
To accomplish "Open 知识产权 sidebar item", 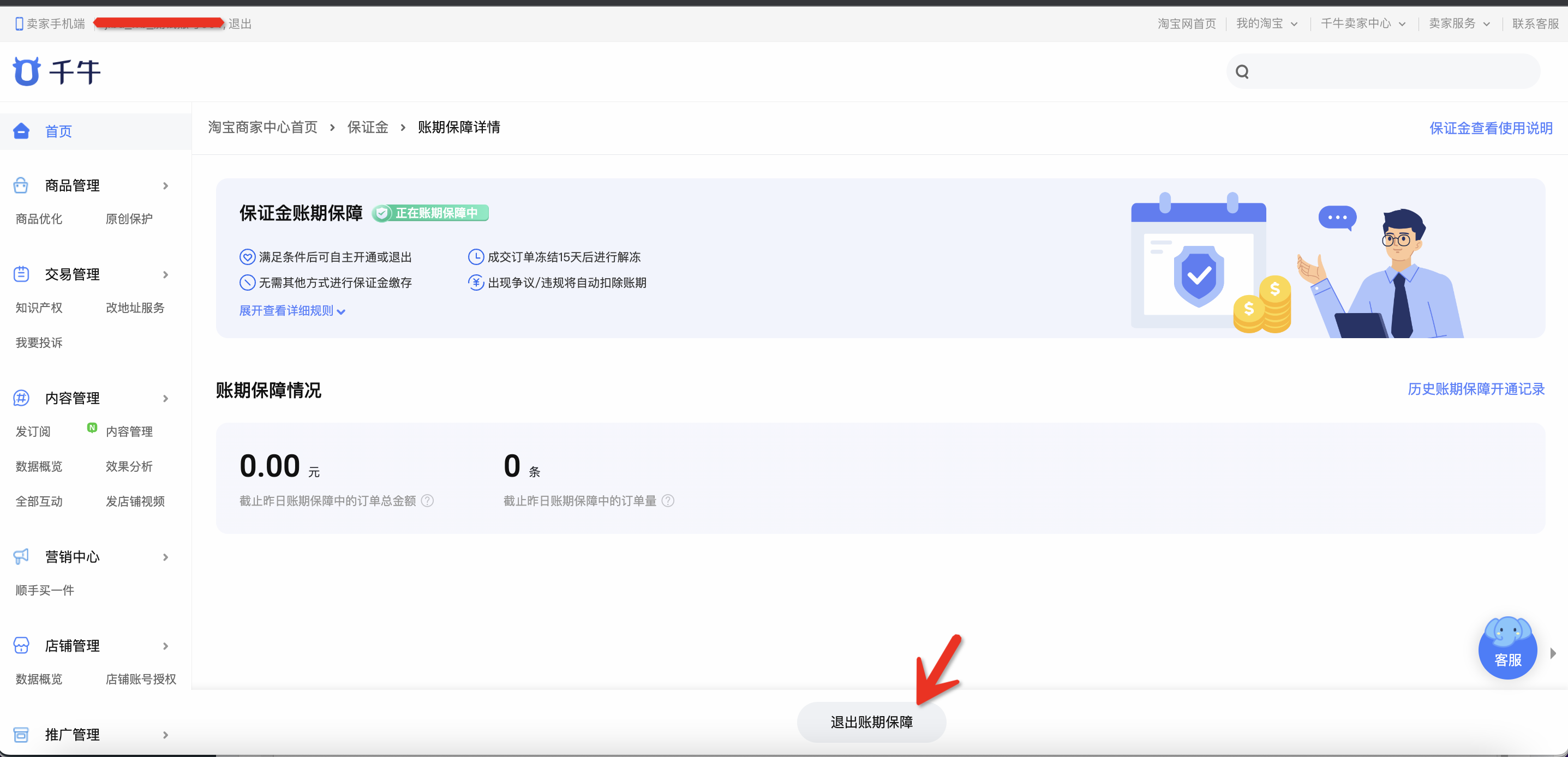I will click(39, 307).
